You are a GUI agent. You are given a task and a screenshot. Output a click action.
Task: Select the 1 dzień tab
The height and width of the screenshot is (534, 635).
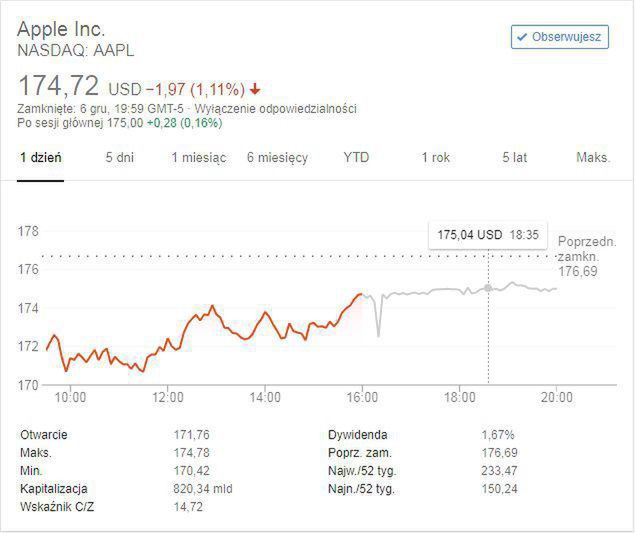41,158
